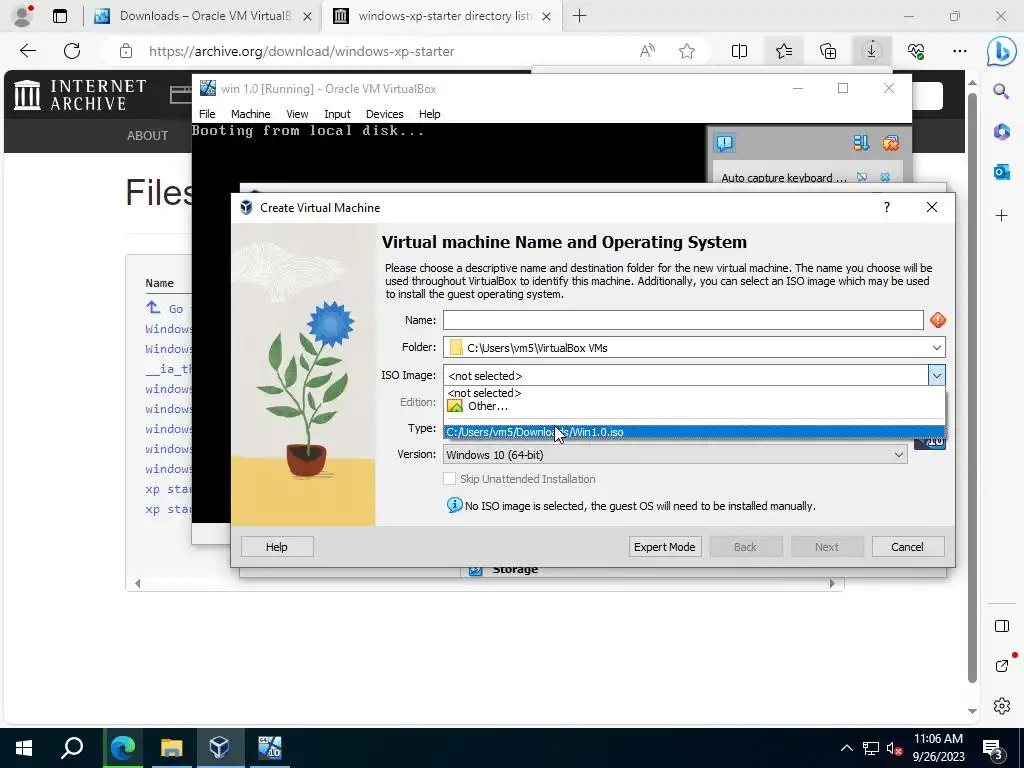Open Input menu in VM window
1024x768 pixels.
click(337, 114)
